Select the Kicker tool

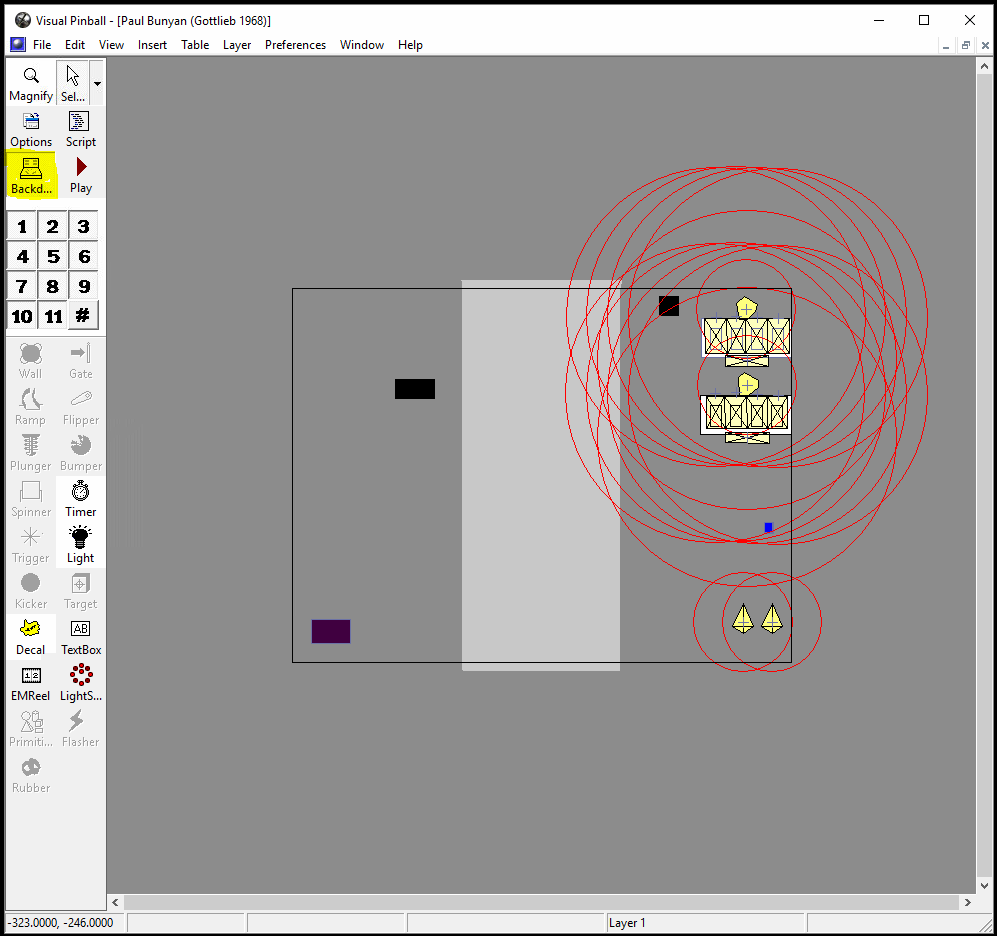coord(31,591)
